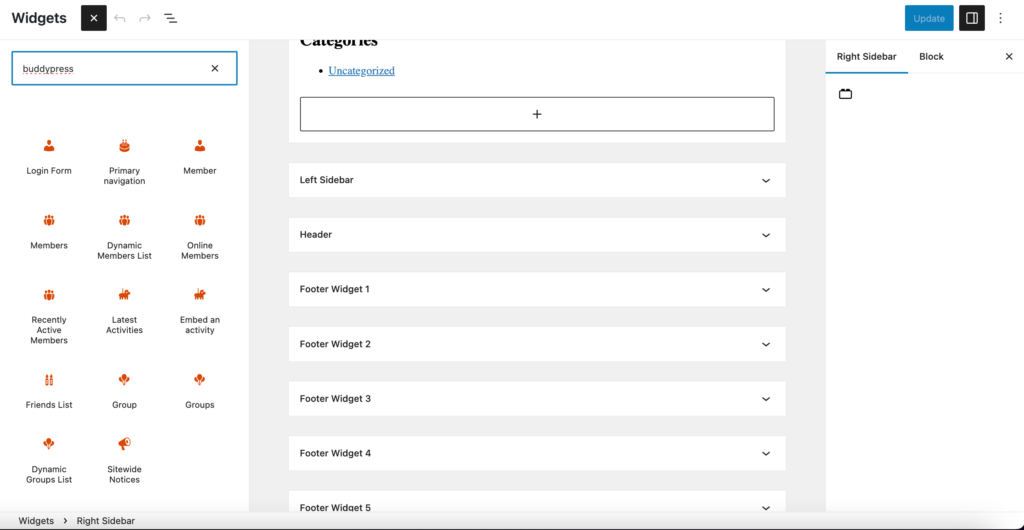
Task: Close the block inserter panel
Action: (93, 18)
